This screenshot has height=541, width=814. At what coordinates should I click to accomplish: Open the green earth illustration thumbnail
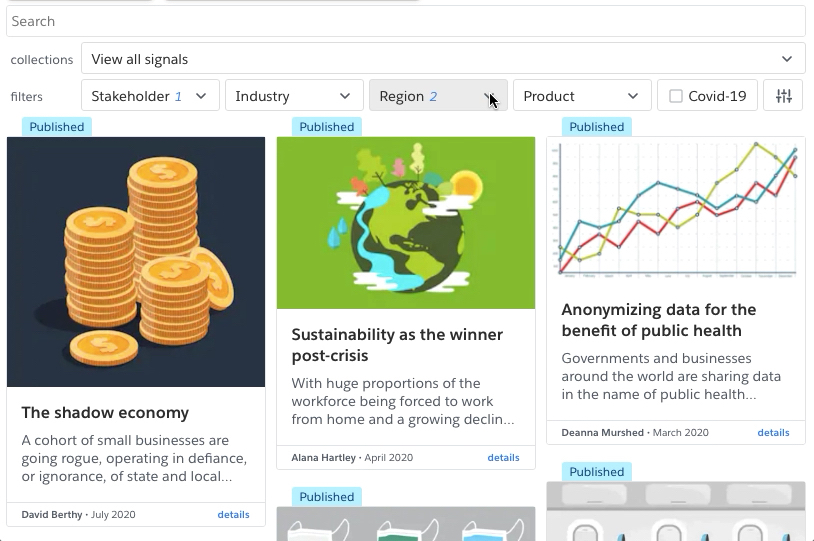(x=405, y=223)
